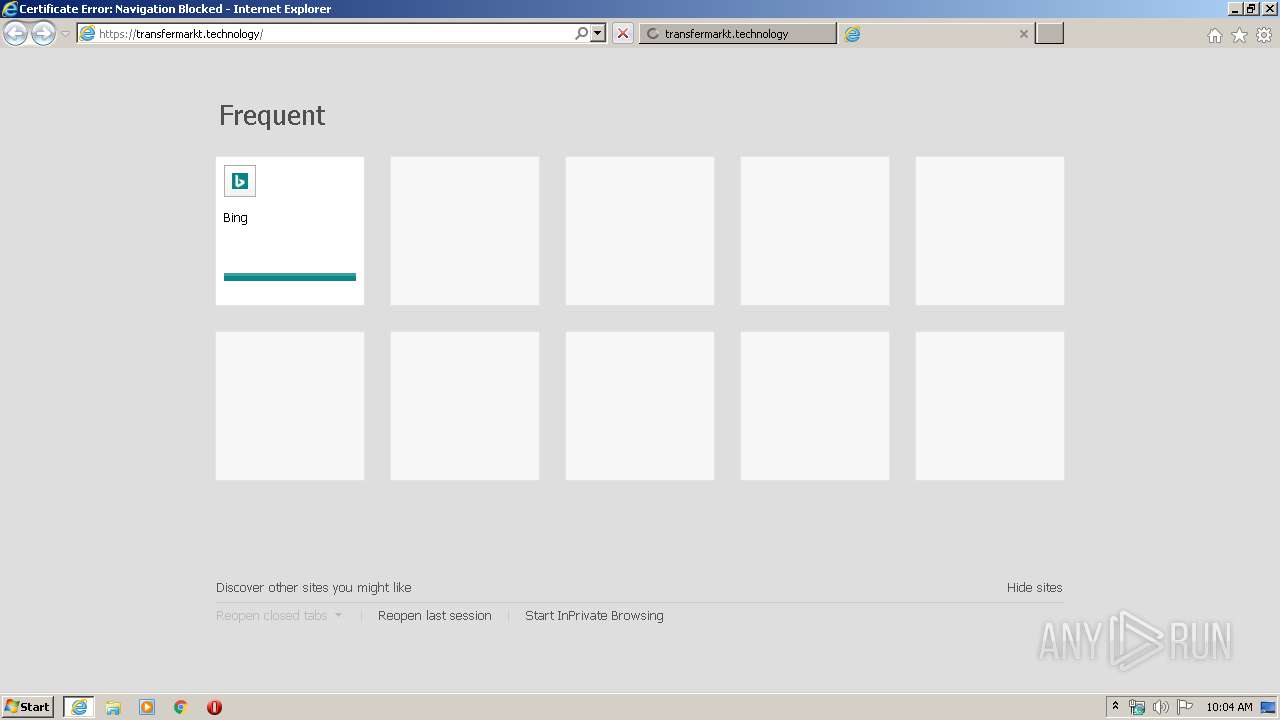Click 'Discover other sites you might like'
This screenshot has width=1280, height=720.
[314, 588]
